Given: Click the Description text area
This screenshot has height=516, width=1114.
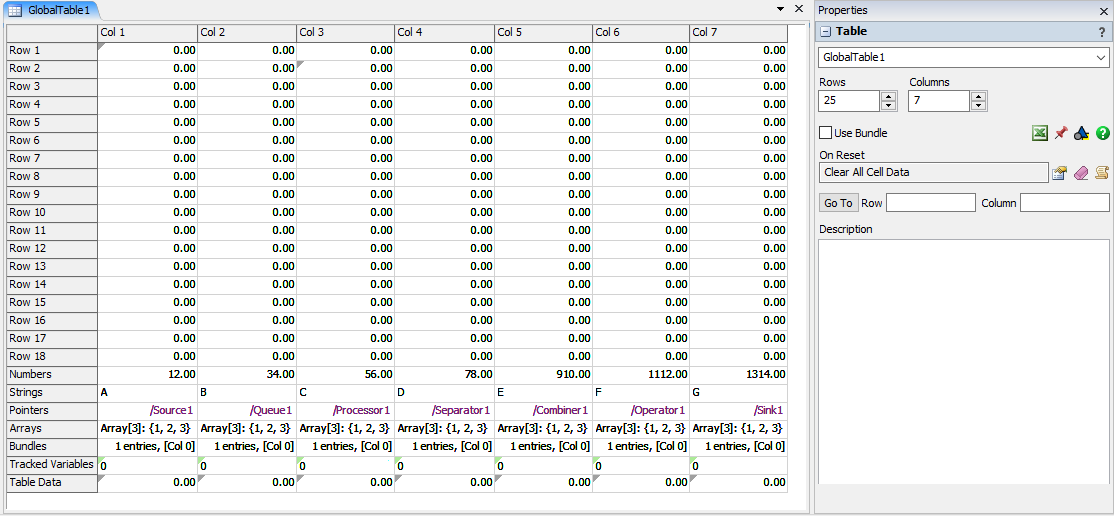Looking at the screenshot, I should (963, 360).
